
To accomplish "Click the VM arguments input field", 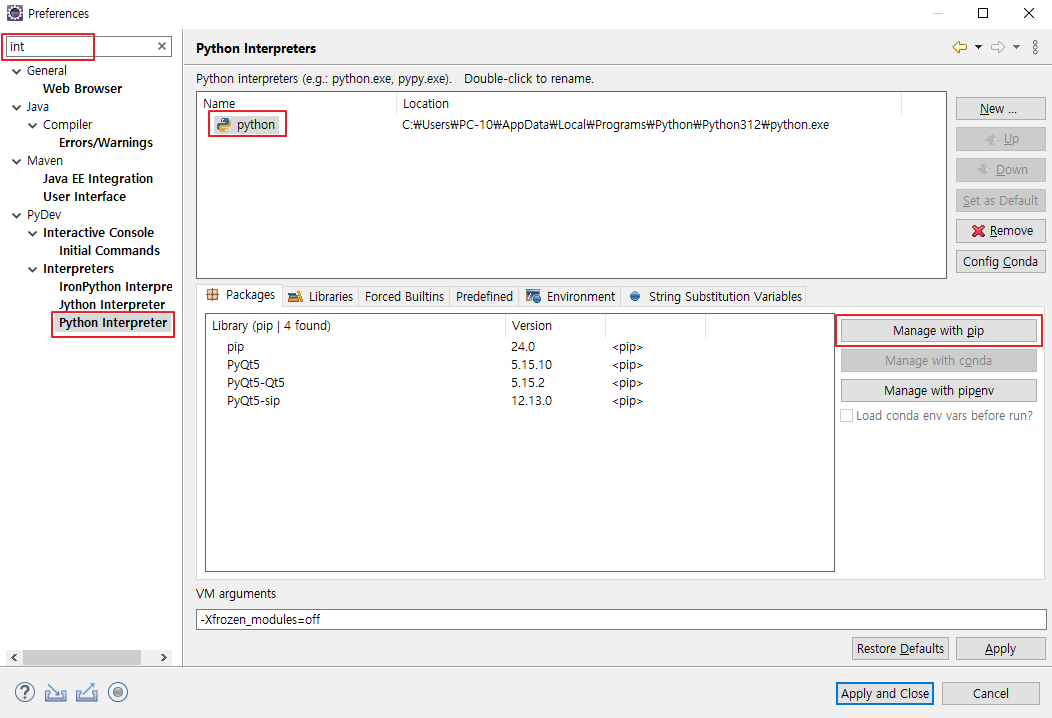I will (x=621, y=619).
